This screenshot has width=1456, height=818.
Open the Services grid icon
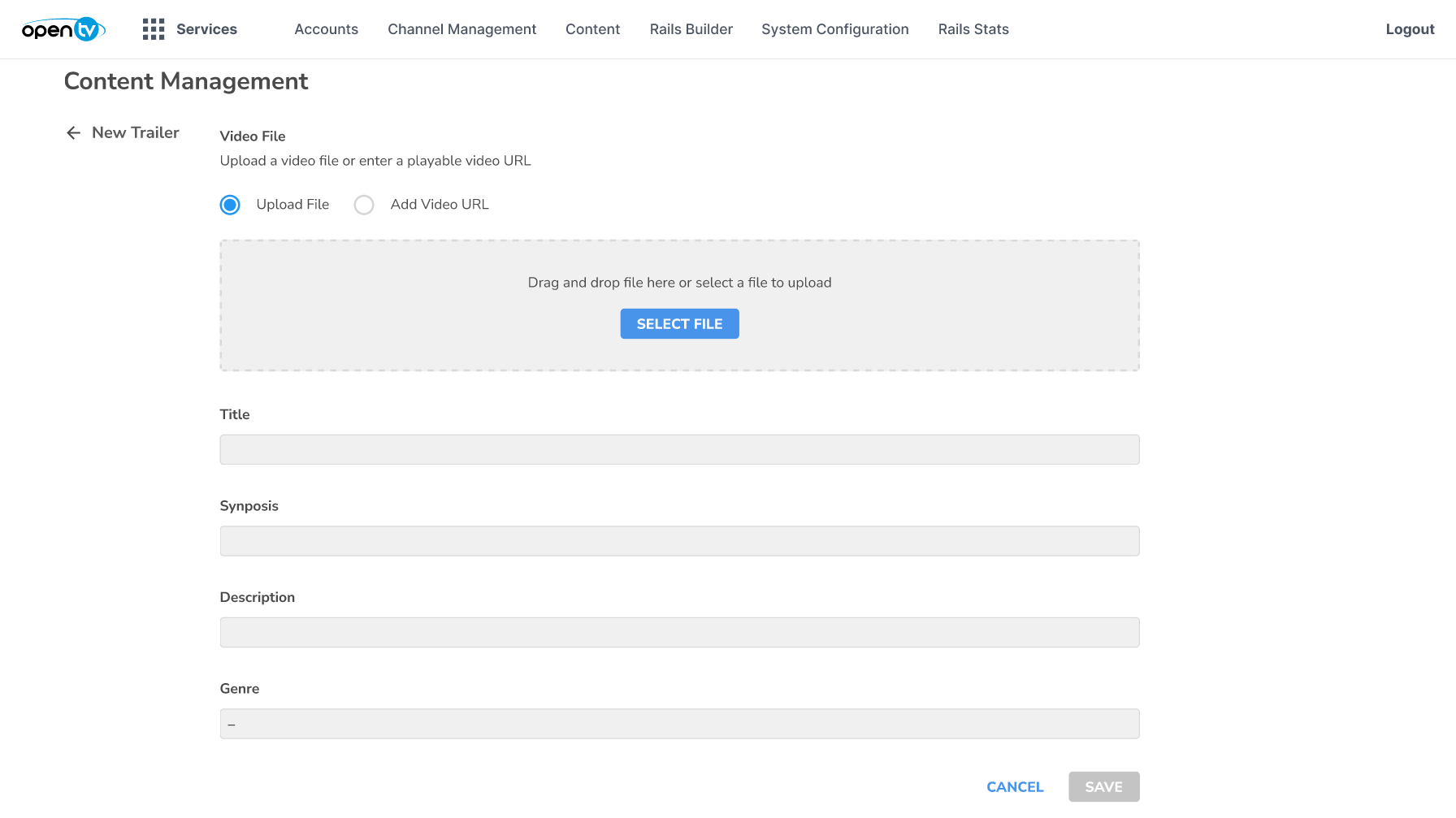pos(154,29)
